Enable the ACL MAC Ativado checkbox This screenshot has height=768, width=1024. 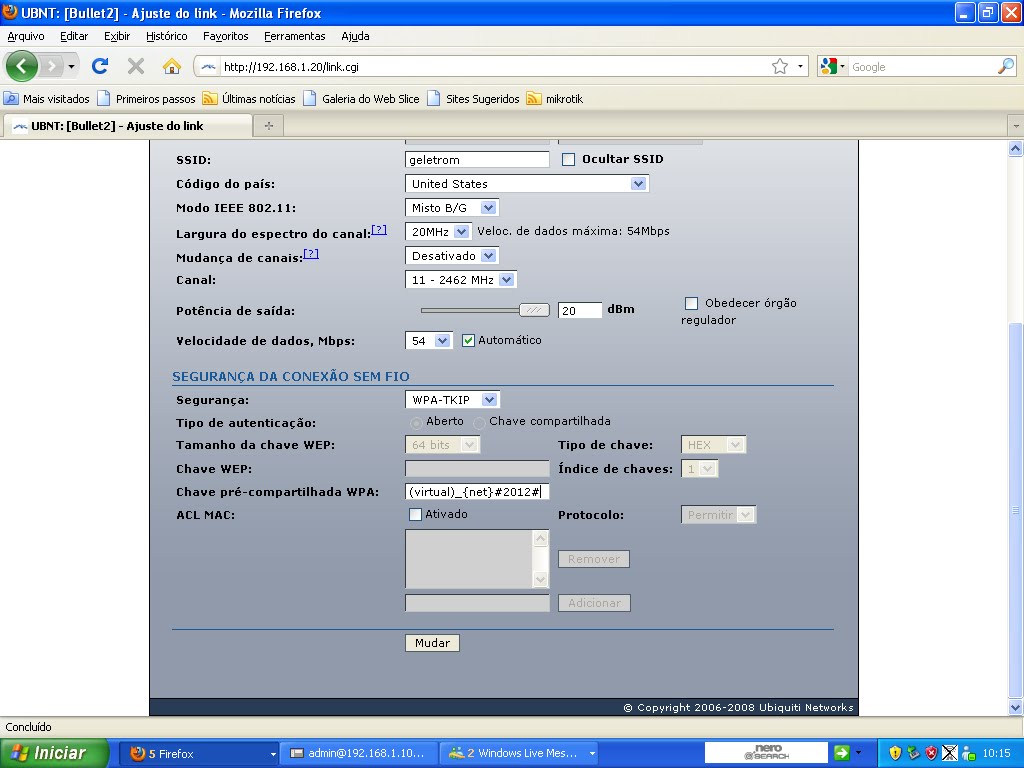tap(415, 515)
